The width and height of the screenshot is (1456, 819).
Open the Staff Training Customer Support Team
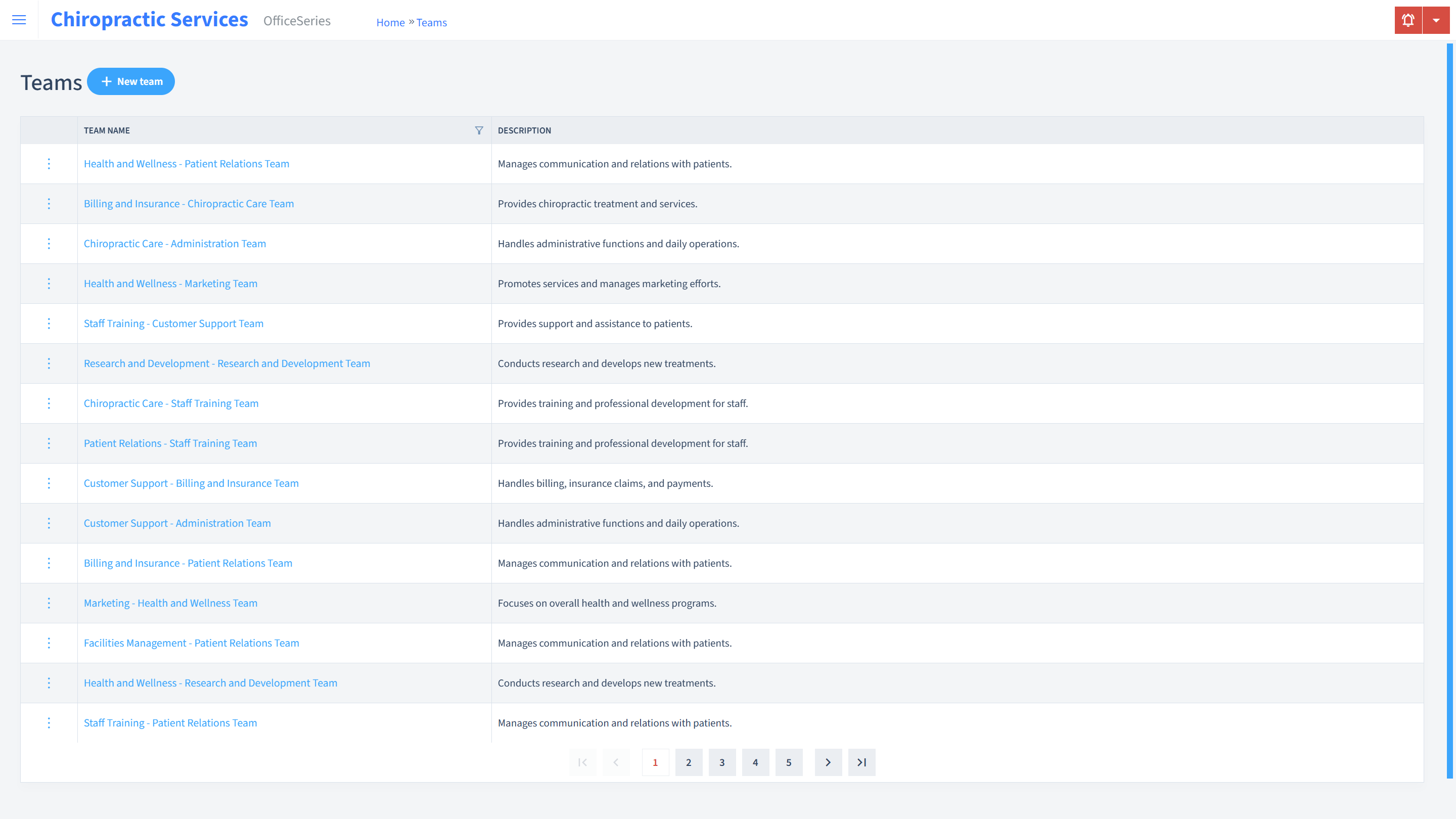tap(173, 323)
